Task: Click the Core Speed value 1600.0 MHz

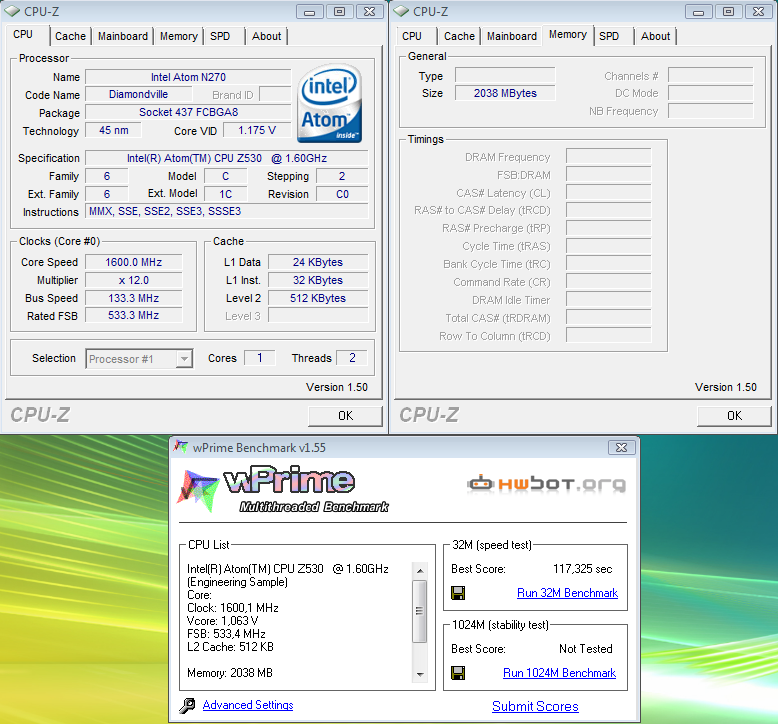Action: click(x=133, y=262)
